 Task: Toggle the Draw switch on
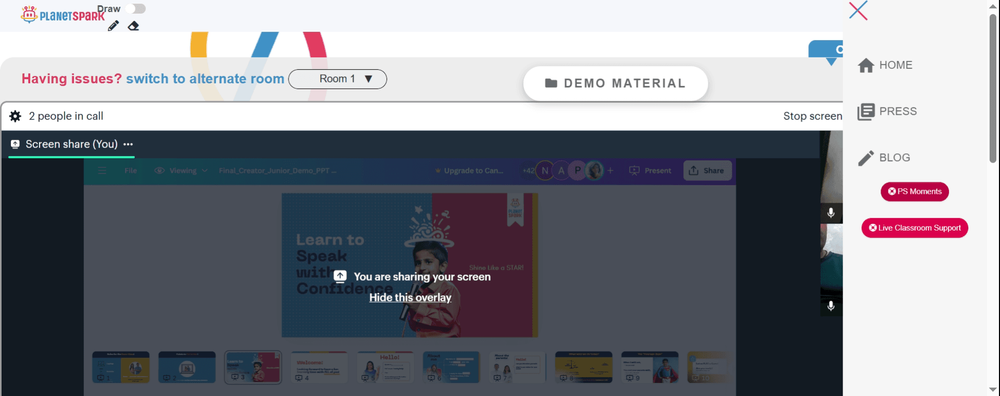coord(135,8)
